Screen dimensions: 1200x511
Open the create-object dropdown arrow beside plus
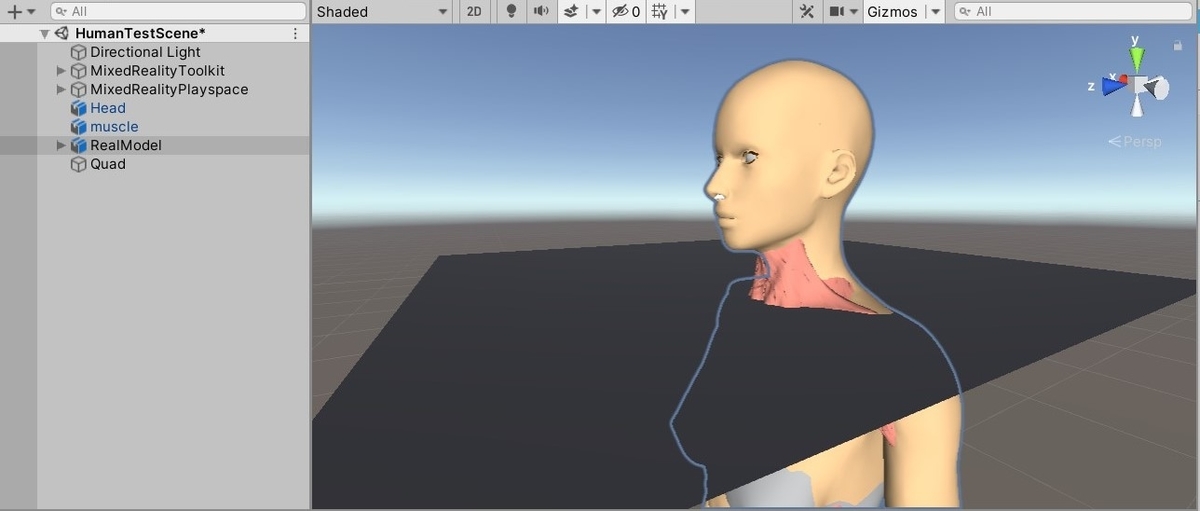(x=31, y=12)
